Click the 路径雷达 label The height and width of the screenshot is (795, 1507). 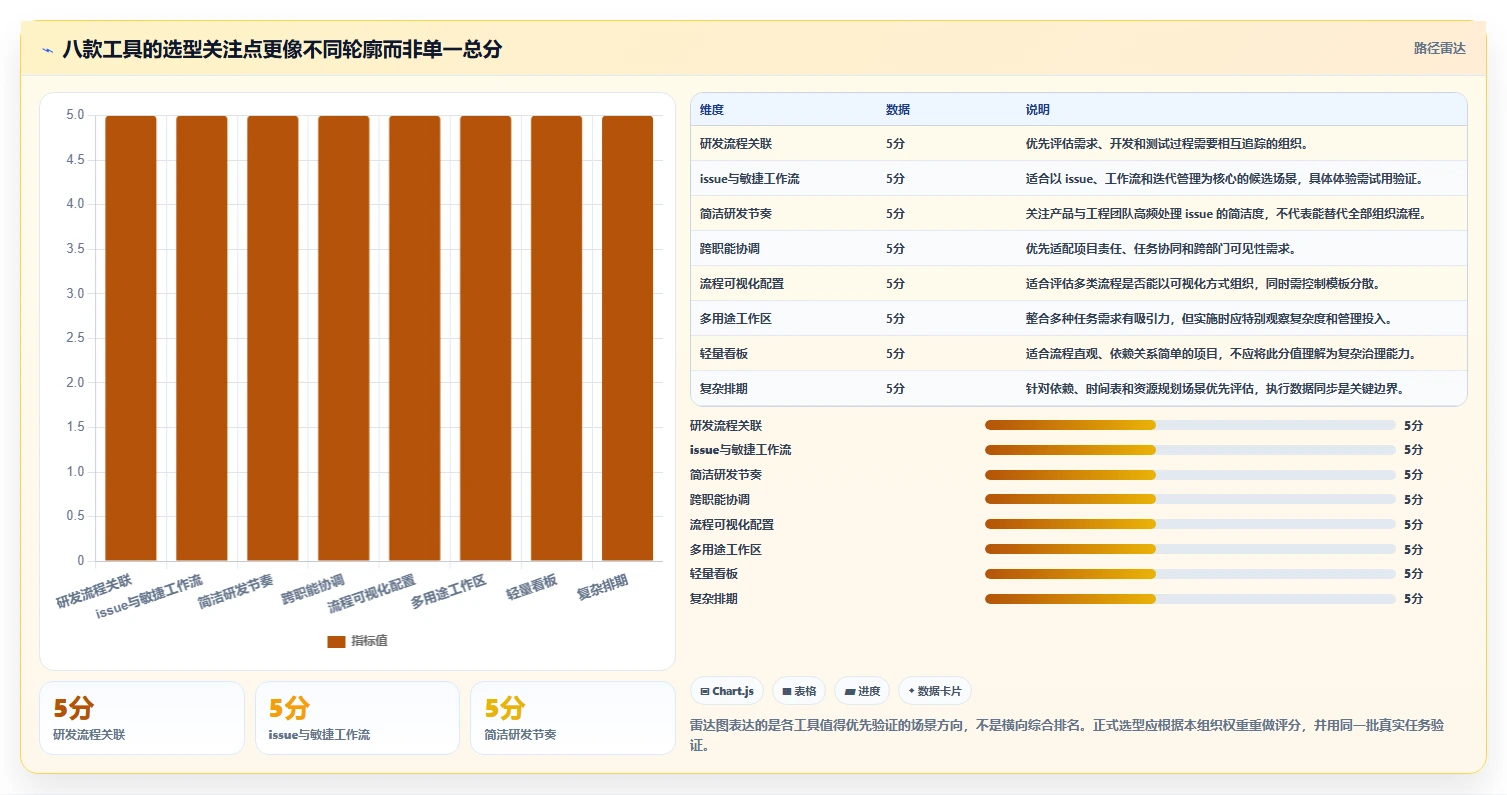1439,48
